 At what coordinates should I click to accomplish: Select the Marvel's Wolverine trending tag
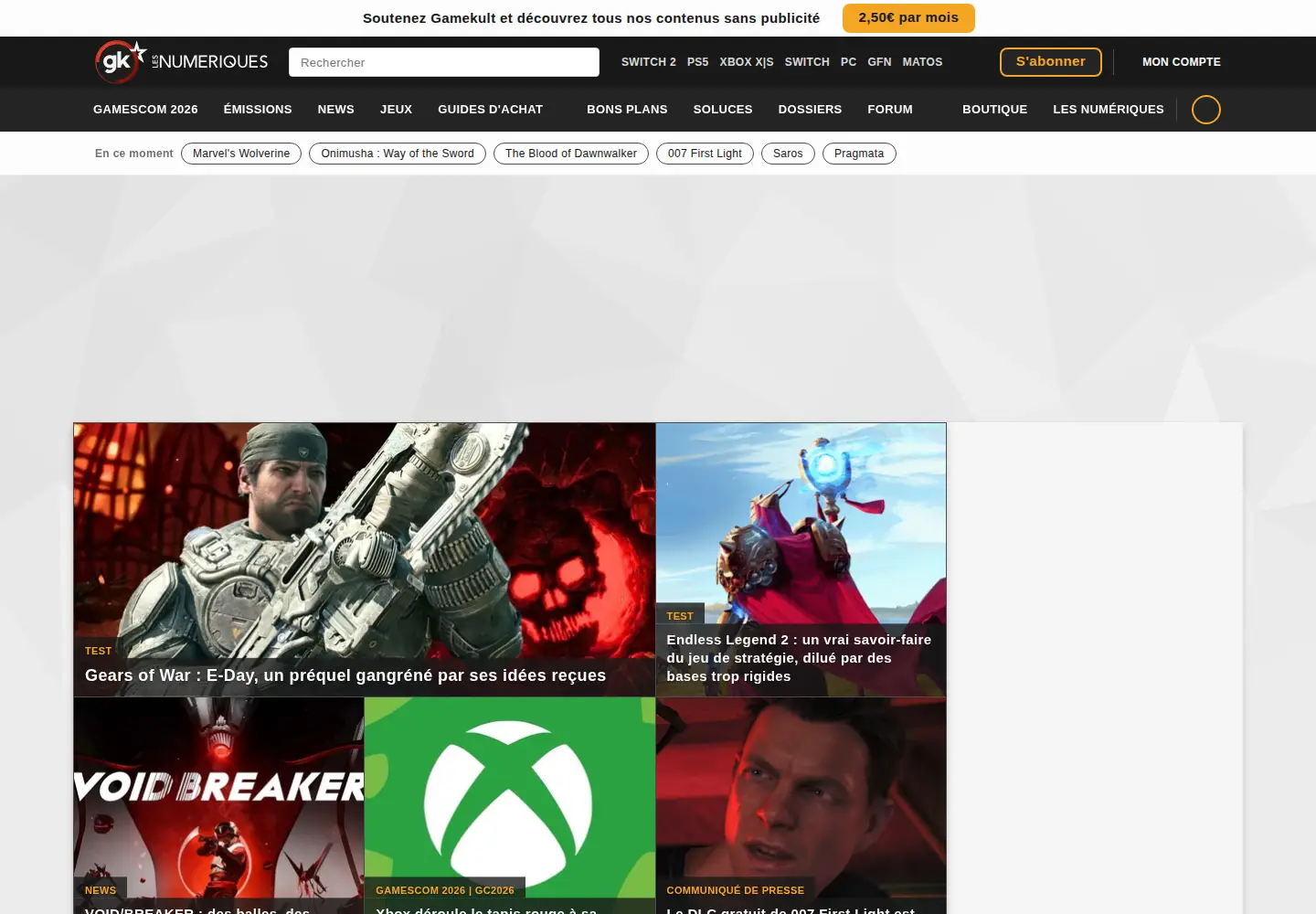pyautogui.click(x=241, y=154)
